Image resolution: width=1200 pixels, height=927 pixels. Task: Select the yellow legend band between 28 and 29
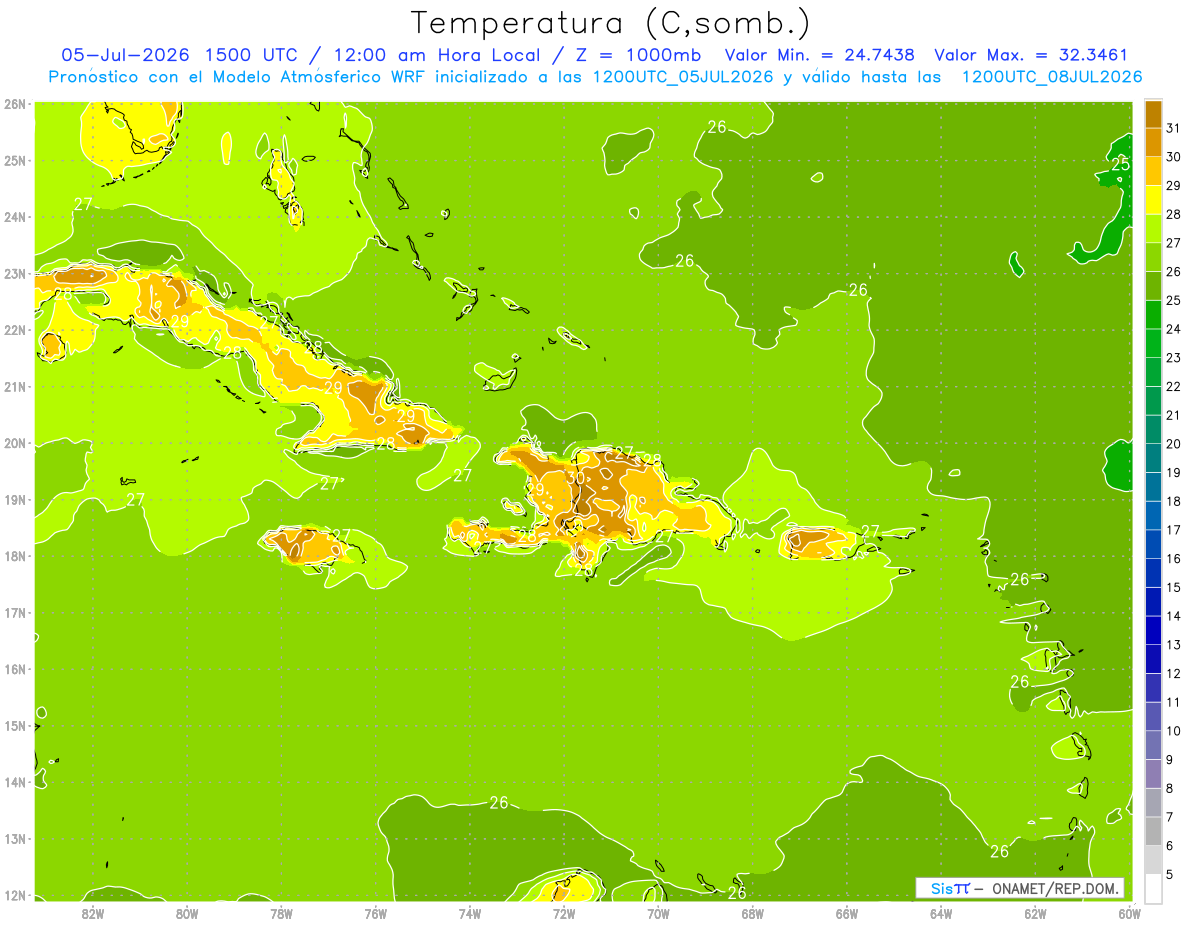coord(1153,200)
